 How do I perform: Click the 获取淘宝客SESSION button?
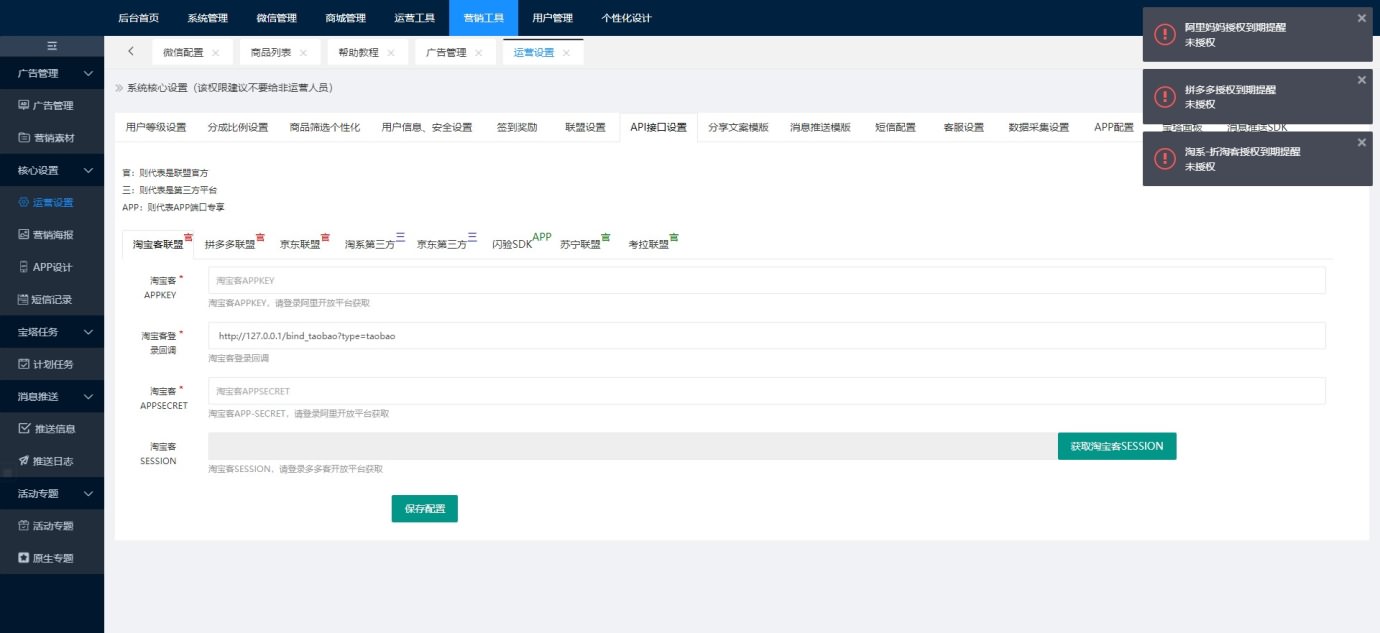point(1117,446)
